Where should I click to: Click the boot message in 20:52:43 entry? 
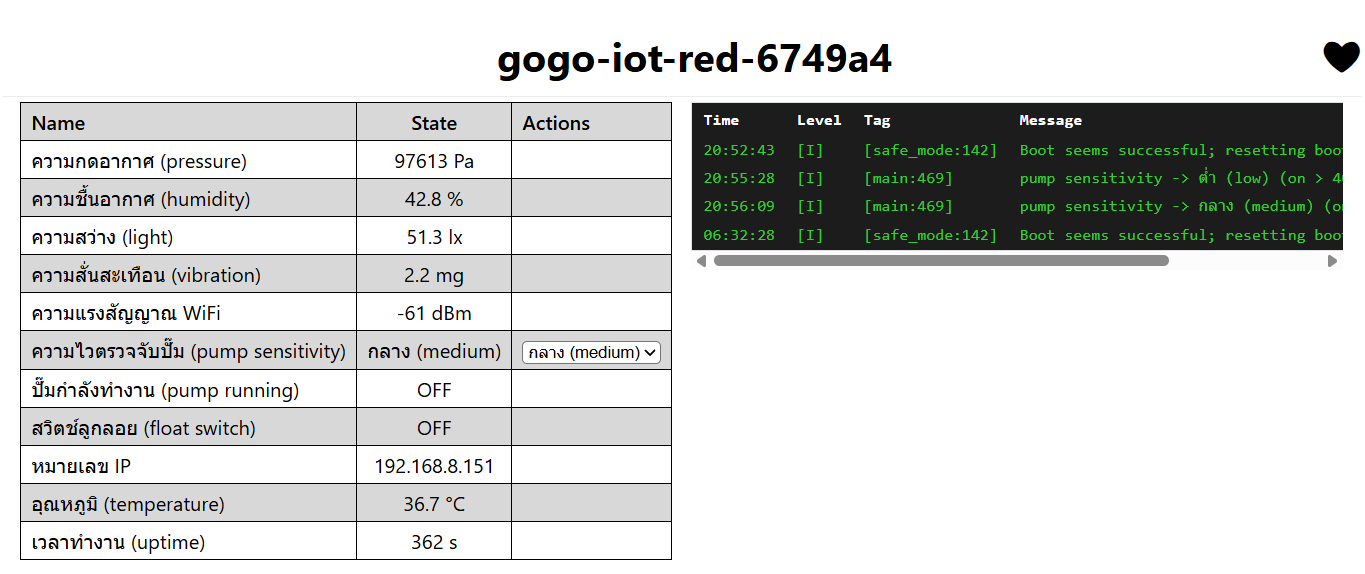point(1181,150)
